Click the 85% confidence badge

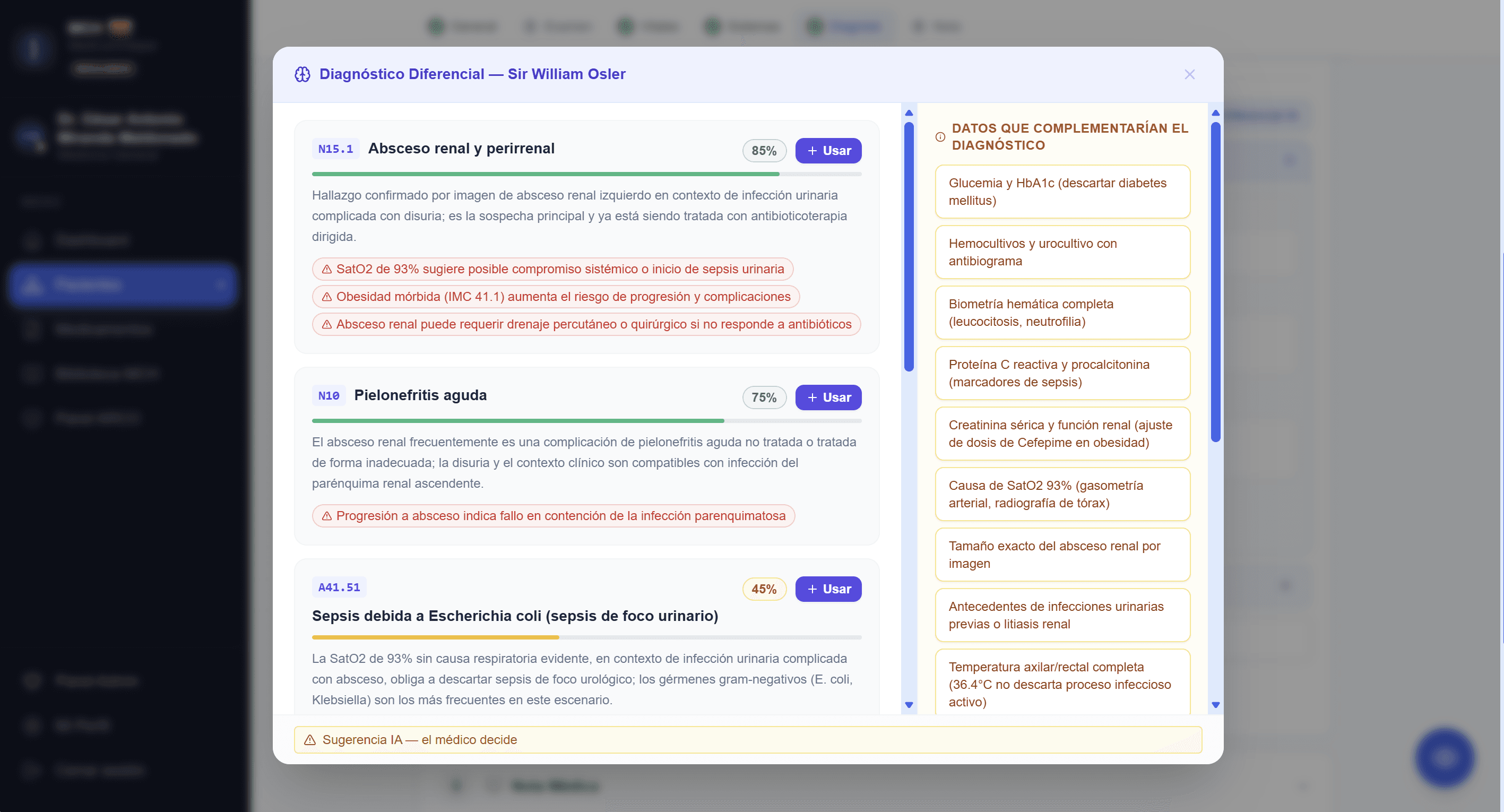tap(764, 151)
